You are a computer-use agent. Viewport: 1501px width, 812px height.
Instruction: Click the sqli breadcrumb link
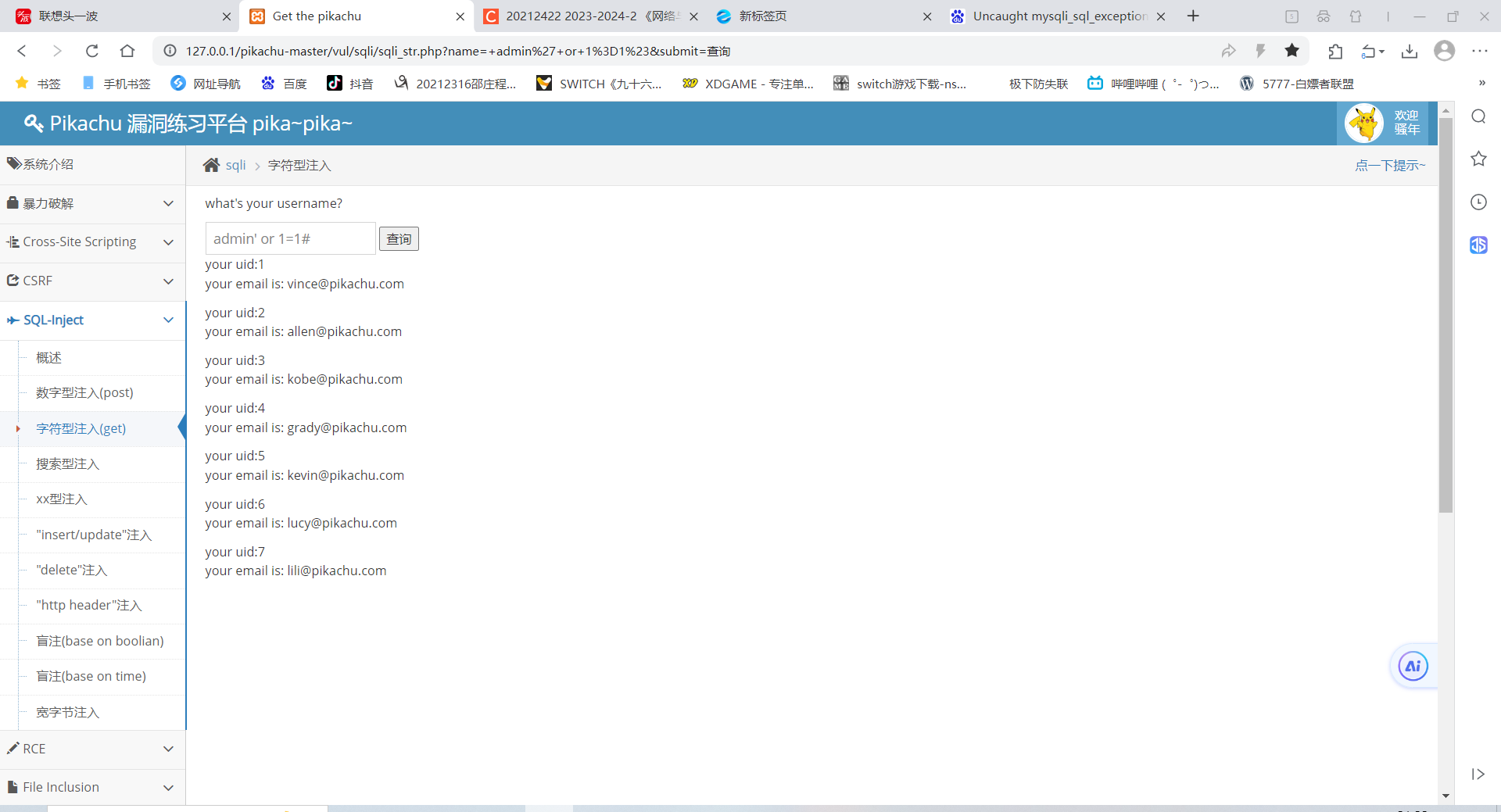[x=235, y=165]
